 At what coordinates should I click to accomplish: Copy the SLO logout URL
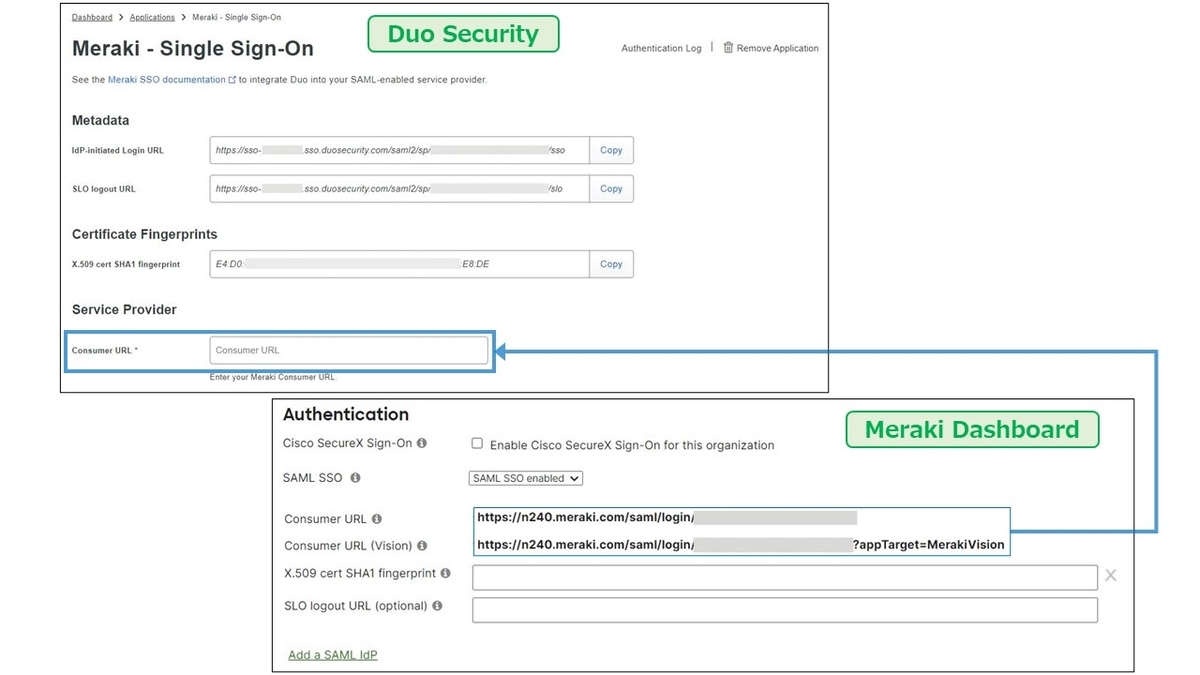coord(611,188)
